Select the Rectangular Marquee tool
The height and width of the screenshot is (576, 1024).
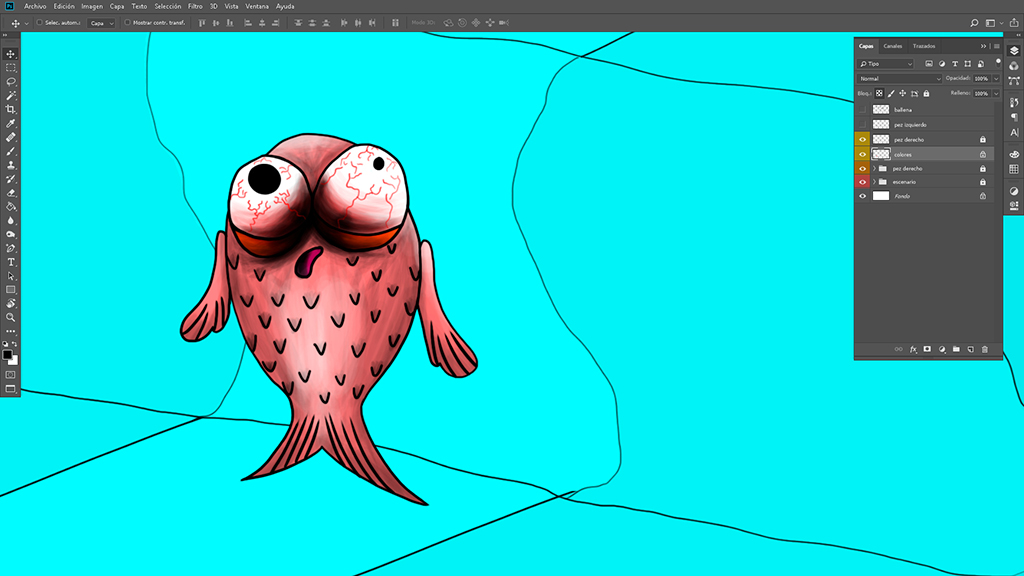click(10, 68)
